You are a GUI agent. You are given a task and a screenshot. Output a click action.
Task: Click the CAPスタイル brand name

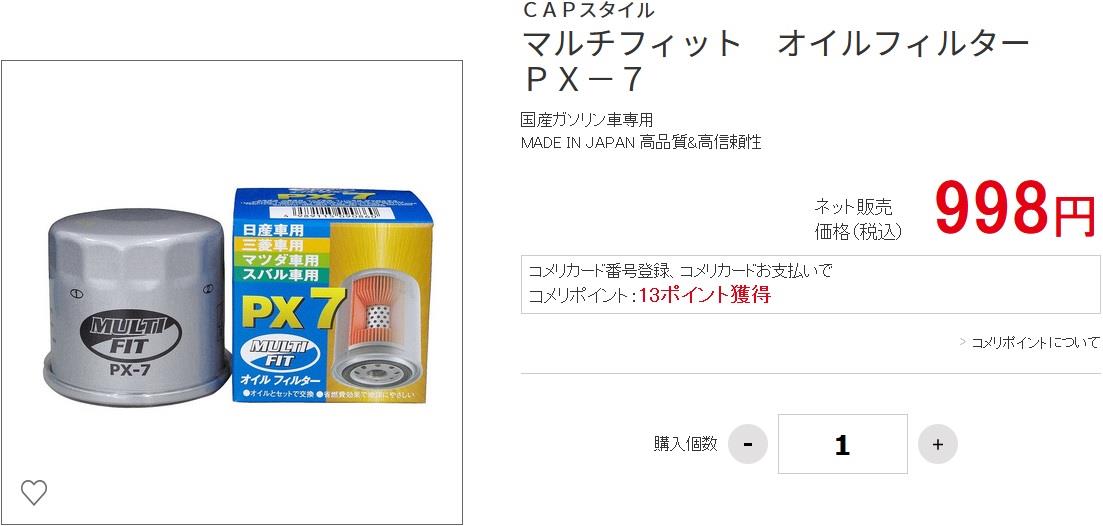(588, 10)
